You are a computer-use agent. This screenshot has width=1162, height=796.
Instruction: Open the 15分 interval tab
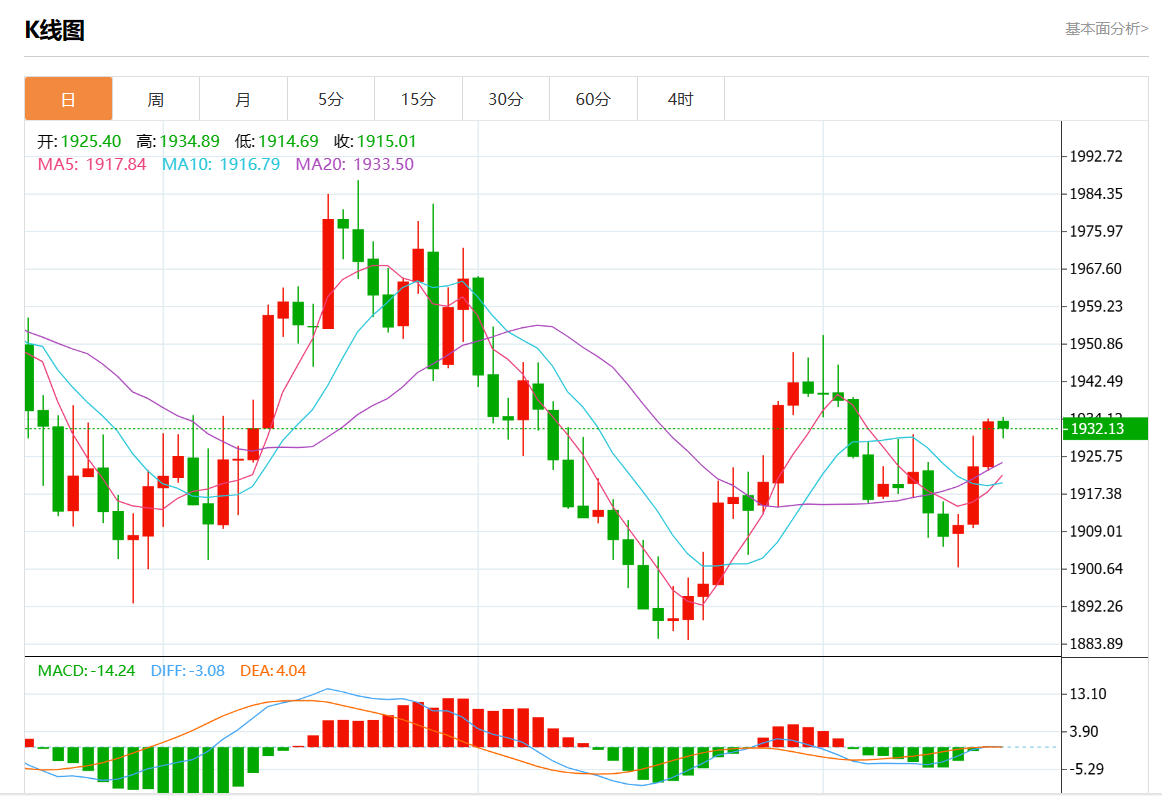418,99
